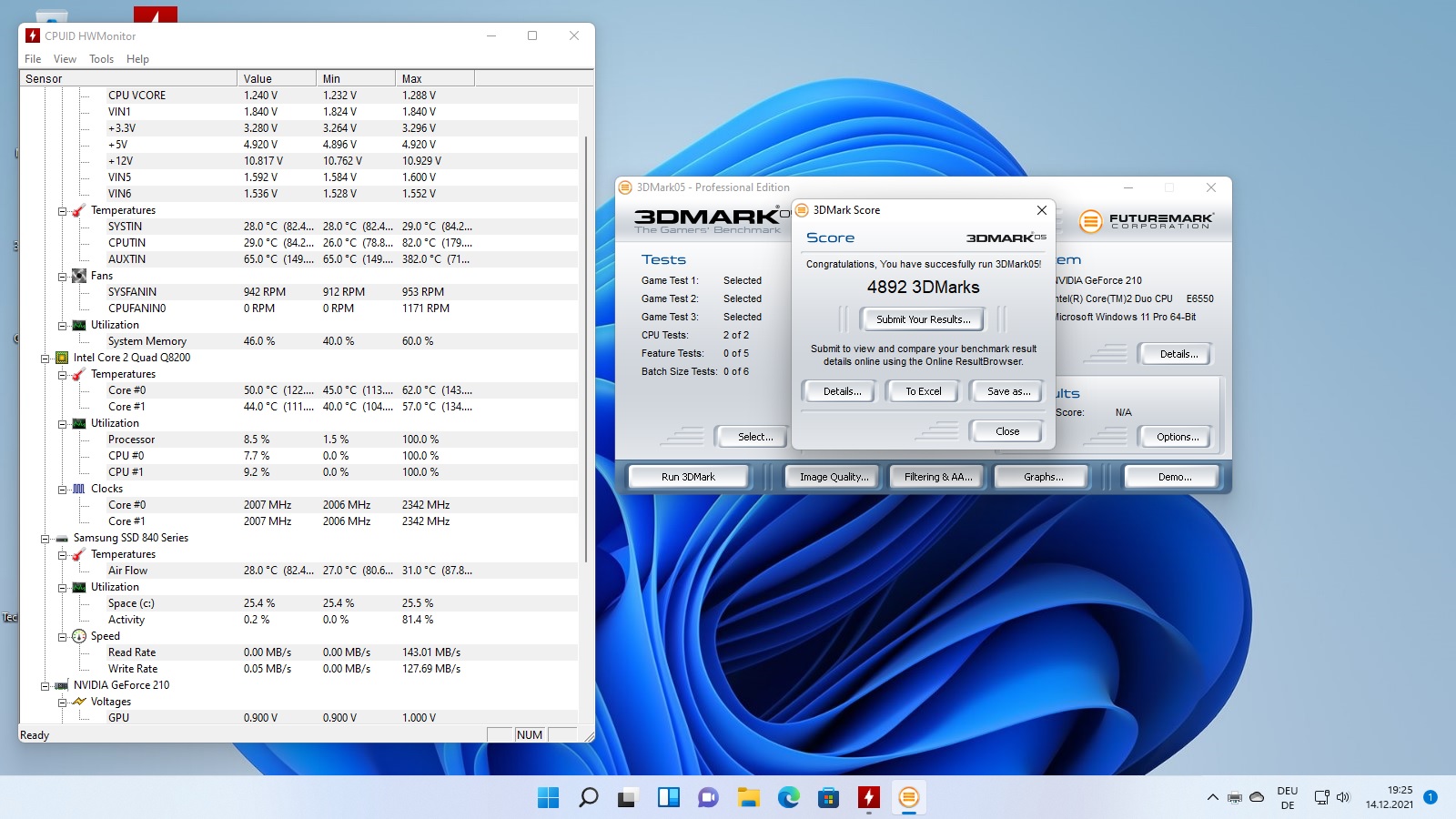Open the View menu in HWMonitor
The height and width of the screenshot is (819, 1456).
(65, 59)
